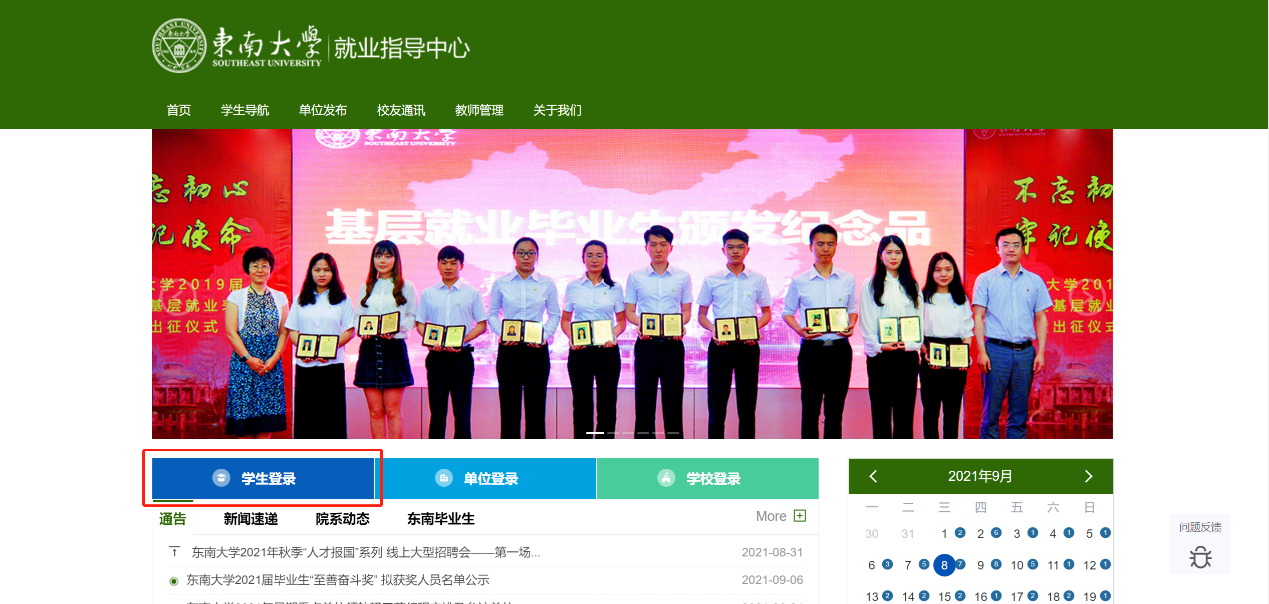Click the Southeast University circular seal logo

(180, 45)
